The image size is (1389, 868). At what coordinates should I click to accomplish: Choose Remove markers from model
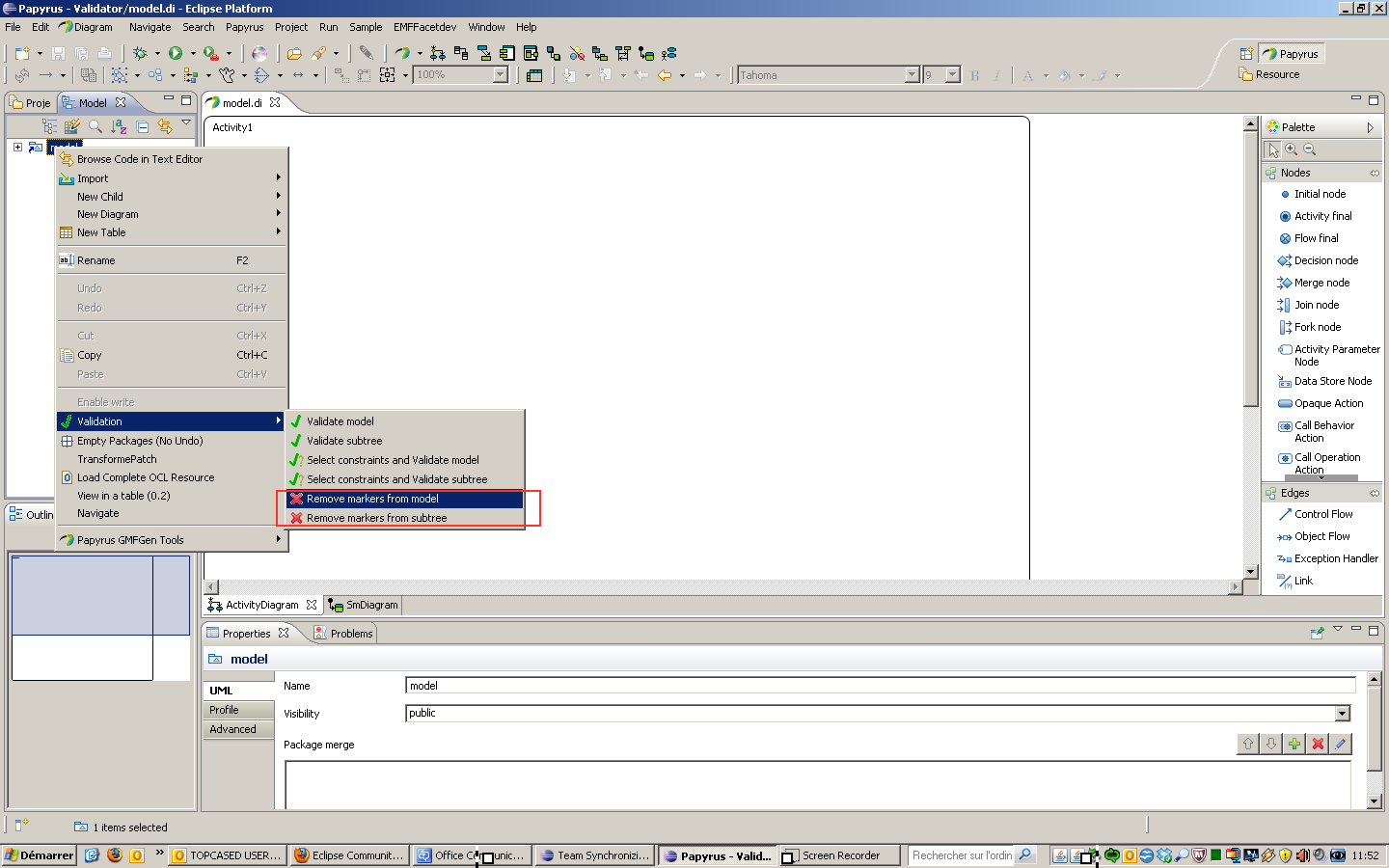405,499
